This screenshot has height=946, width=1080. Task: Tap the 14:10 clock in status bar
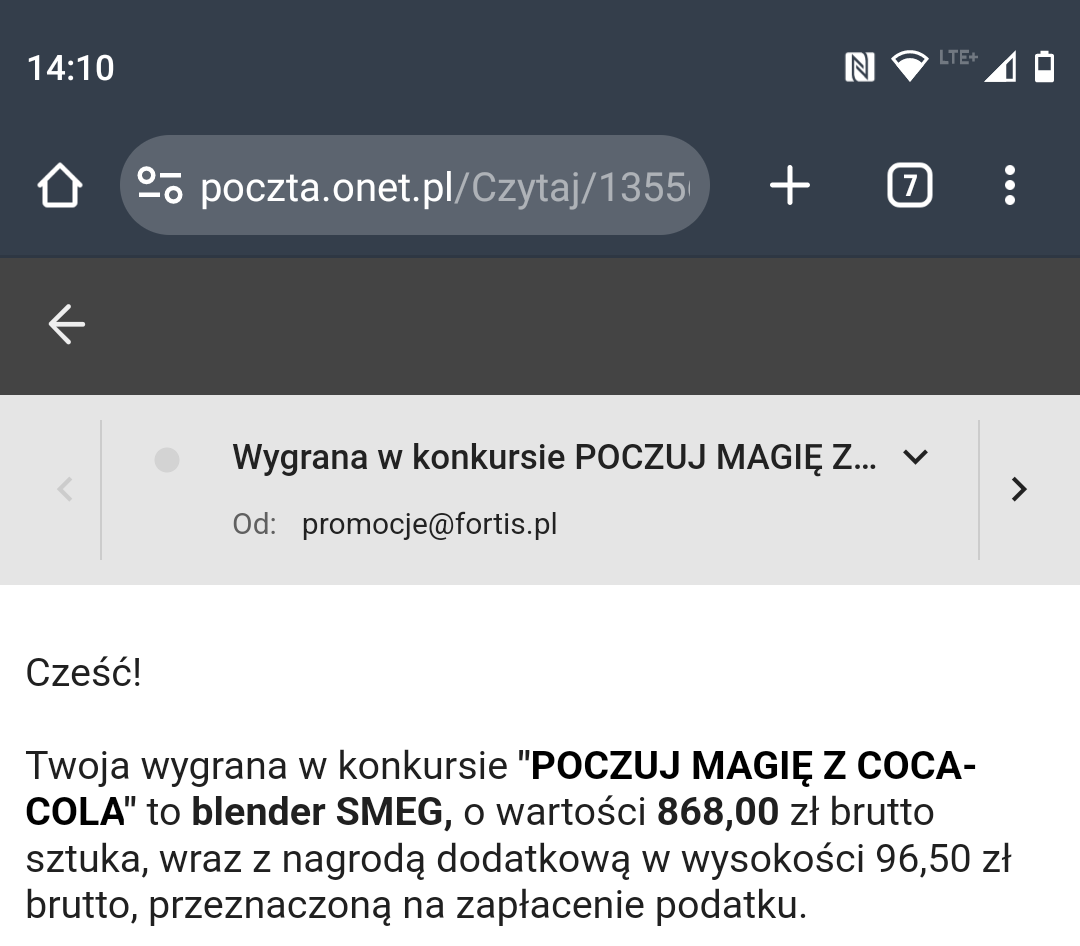click(x=71, y=68)
